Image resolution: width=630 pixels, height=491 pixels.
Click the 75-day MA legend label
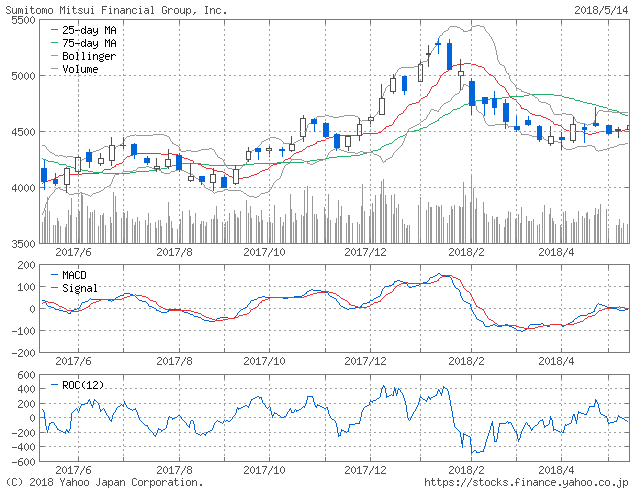click(x=89, y=44)
